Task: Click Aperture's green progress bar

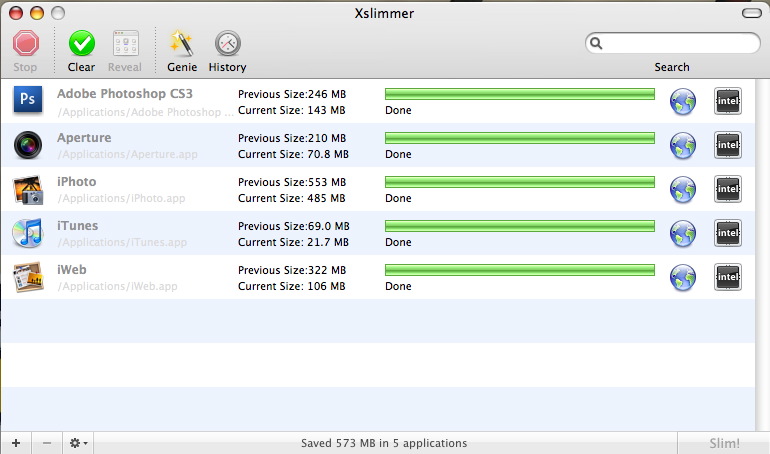Action: (520, 138)
